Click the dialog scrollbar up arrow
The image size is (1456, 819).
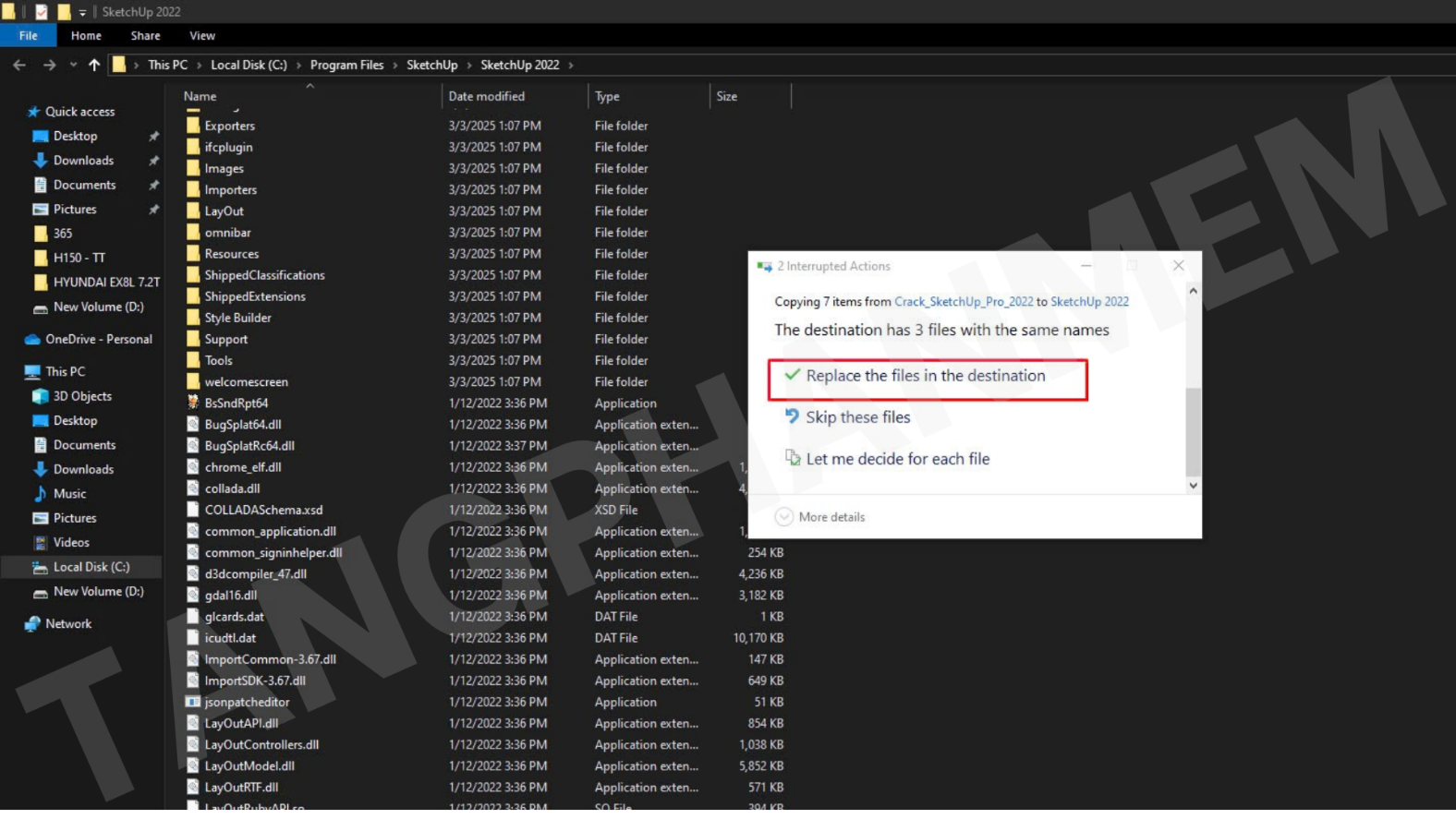point(1193,291)
